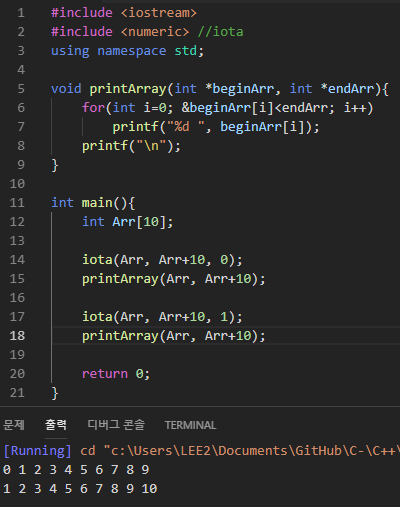
Task: Click 'main' on line 11
Action: tap(97, 203)
